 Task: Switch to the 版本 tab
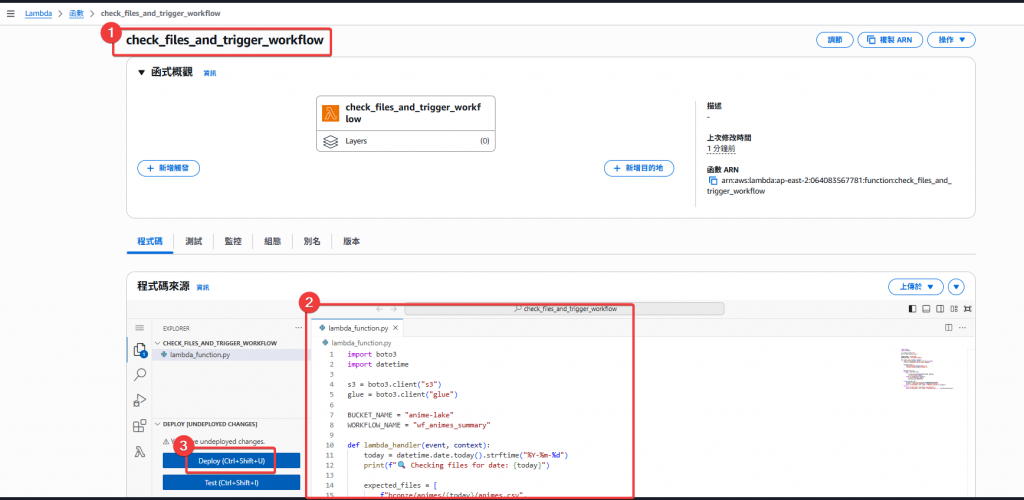point(351,241)
